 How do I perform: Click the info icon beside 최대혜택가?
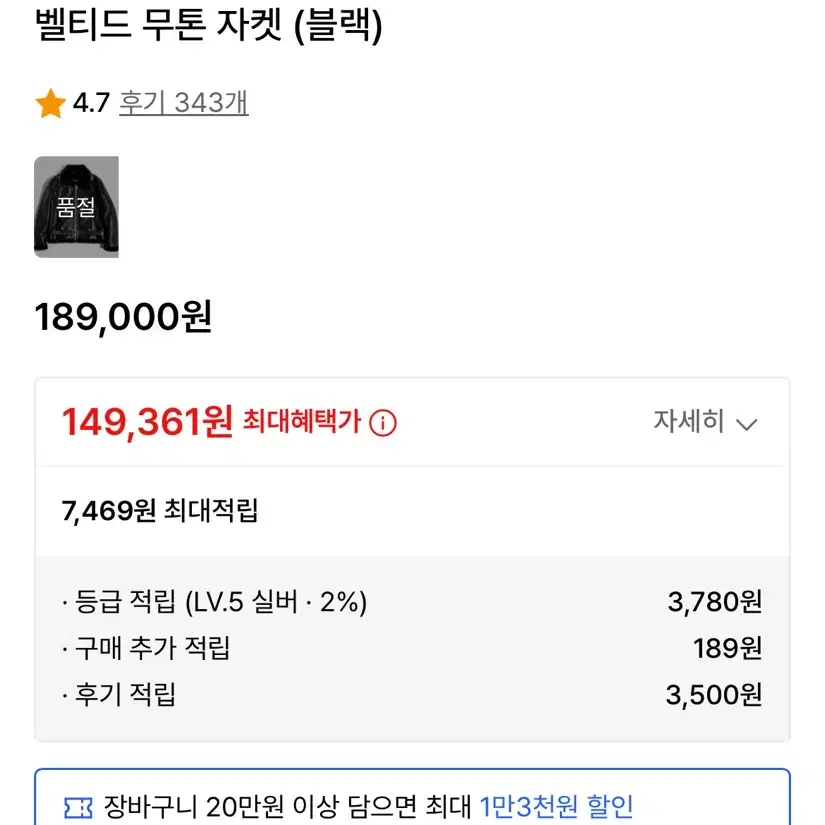coord(383,423)
